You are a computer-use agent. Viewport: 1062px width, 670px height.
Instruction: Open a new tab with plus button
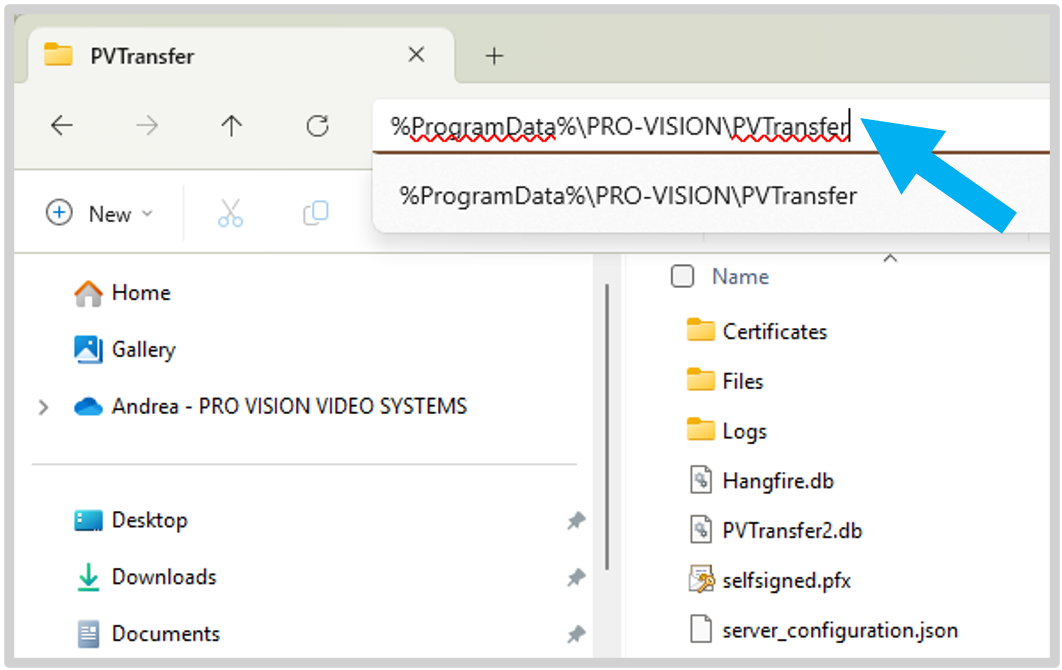tap(494, 56)
